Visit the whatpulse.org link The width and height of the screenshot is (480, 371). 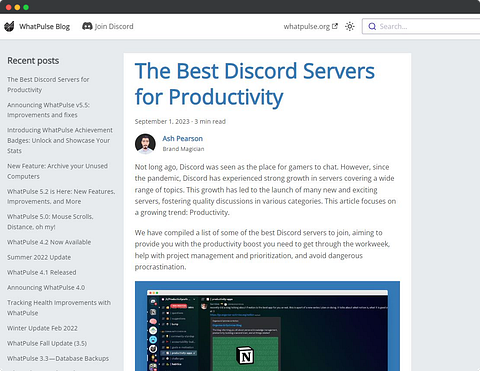(307, 26)
